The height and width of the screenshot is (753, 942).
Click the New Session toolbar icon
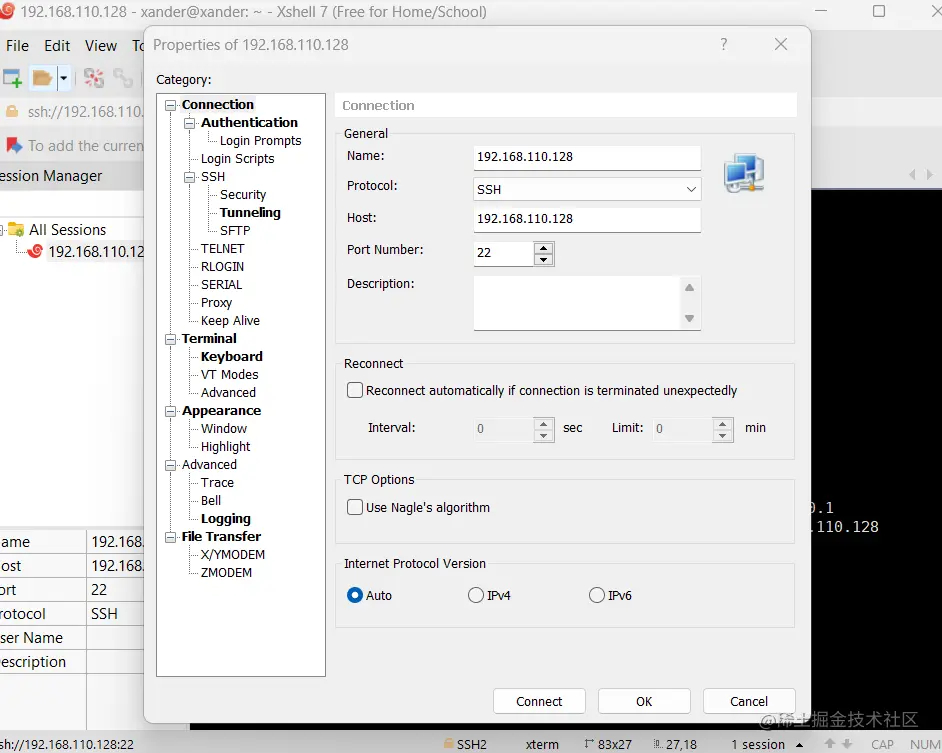13,78
